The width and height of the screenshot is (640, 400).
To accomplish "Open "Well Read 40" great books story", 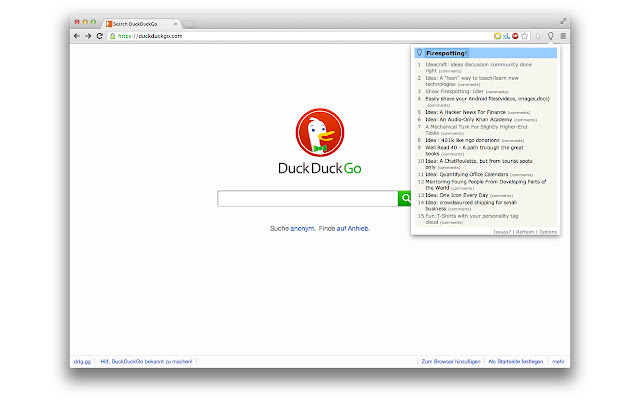I will pos(474,151).
